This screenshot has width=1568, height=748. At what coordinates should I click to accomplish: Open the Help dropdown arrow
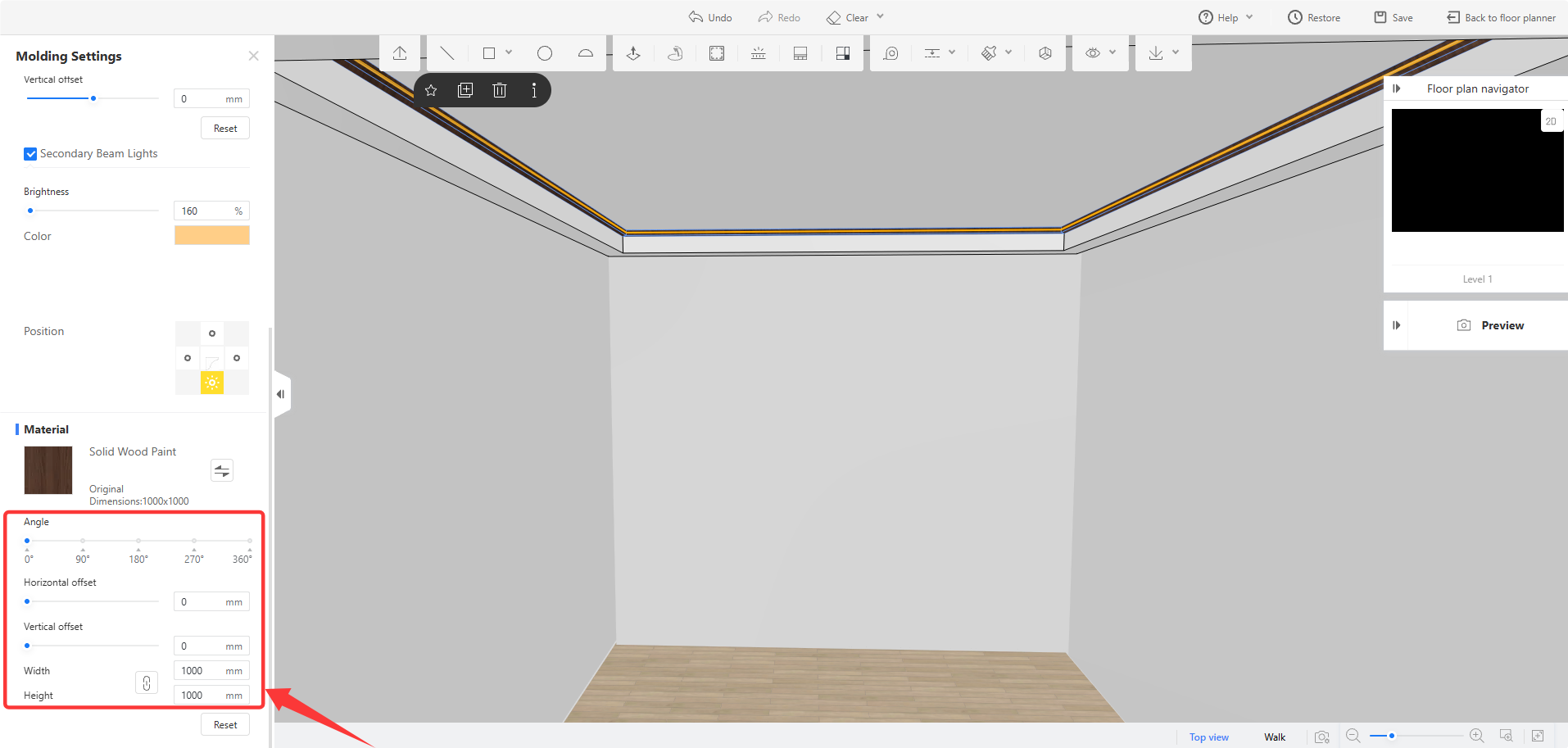click(1249, 17)
